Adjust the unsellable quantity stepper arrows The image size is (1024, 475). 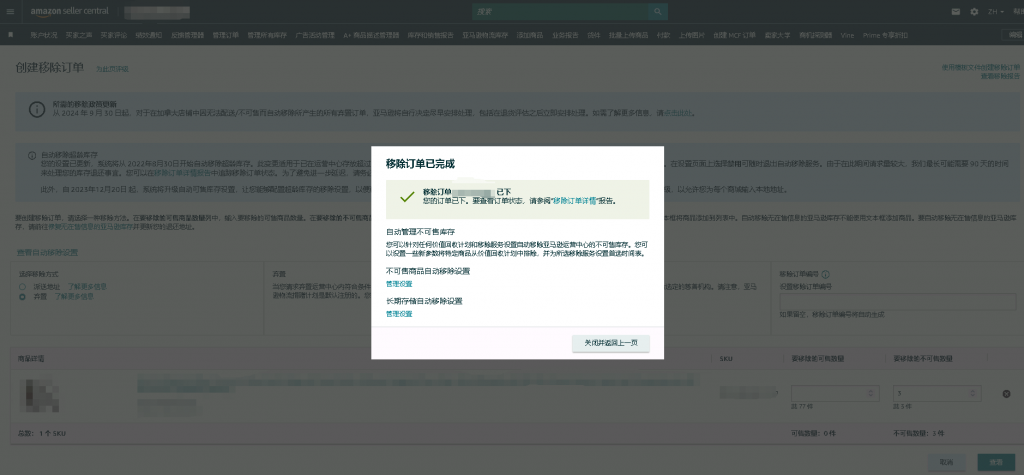point(972,393)
